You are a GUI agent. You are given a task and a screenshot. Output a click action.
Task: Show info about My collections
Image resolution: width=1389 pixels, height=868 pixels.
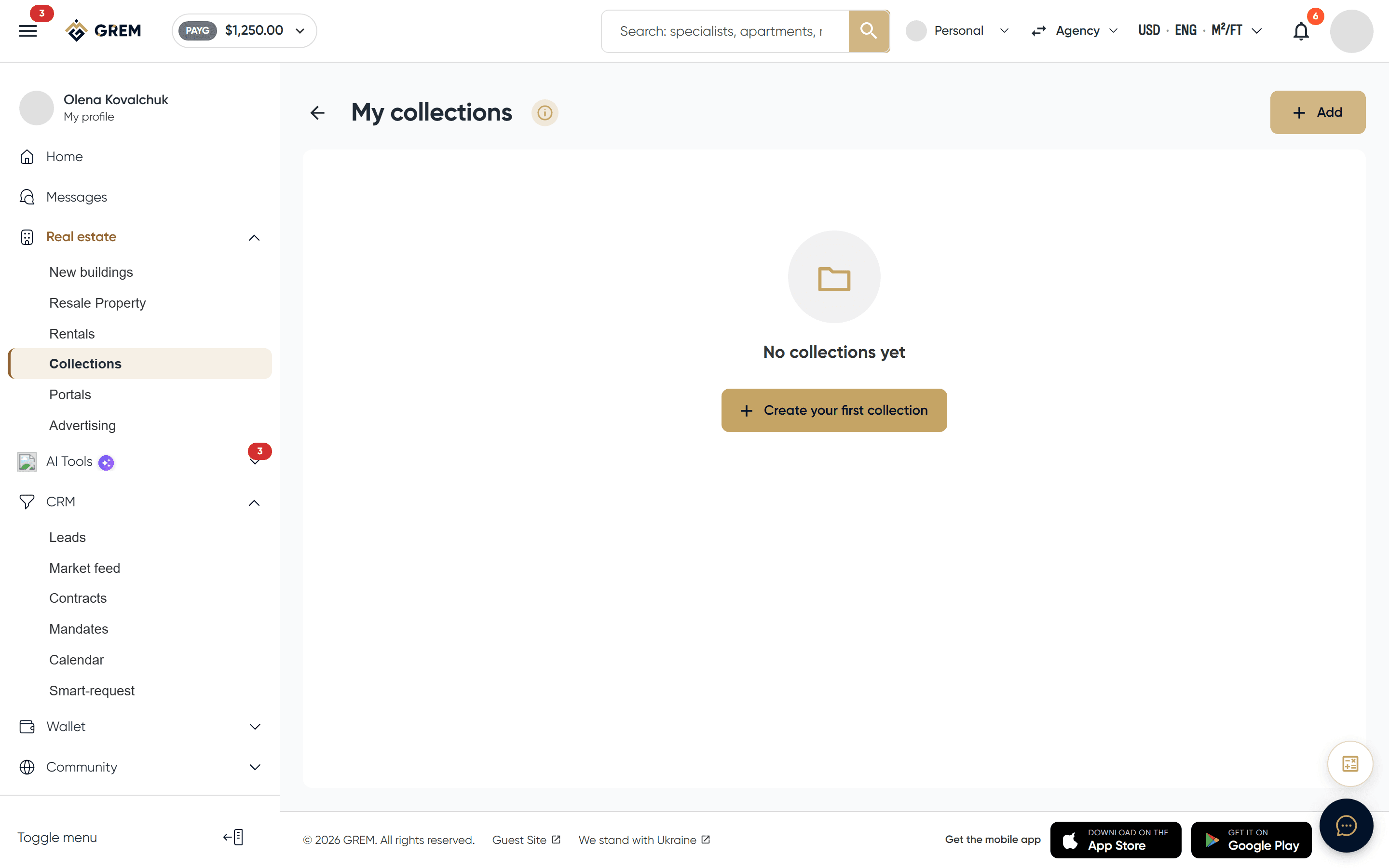(x=544, y=112)
